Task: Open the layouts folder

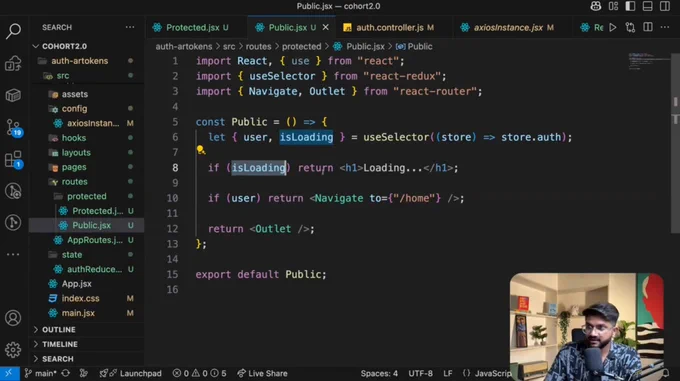Action: point(87,153)
